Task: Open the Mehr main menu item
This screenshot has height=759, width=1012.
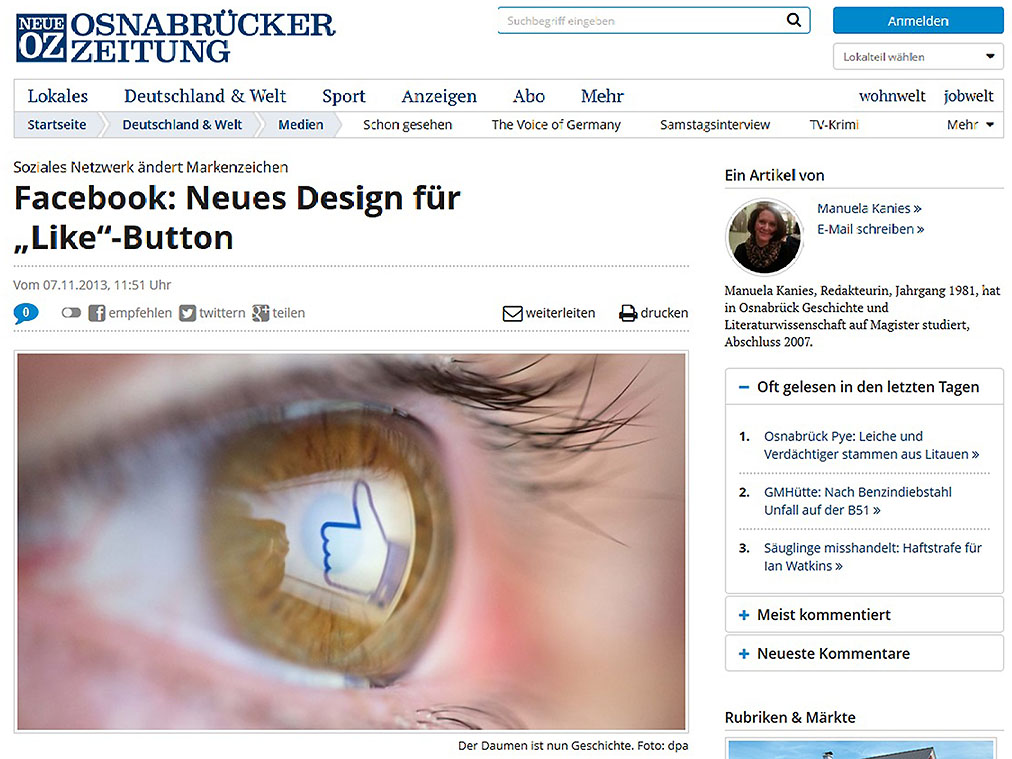Action: point(602,96)
